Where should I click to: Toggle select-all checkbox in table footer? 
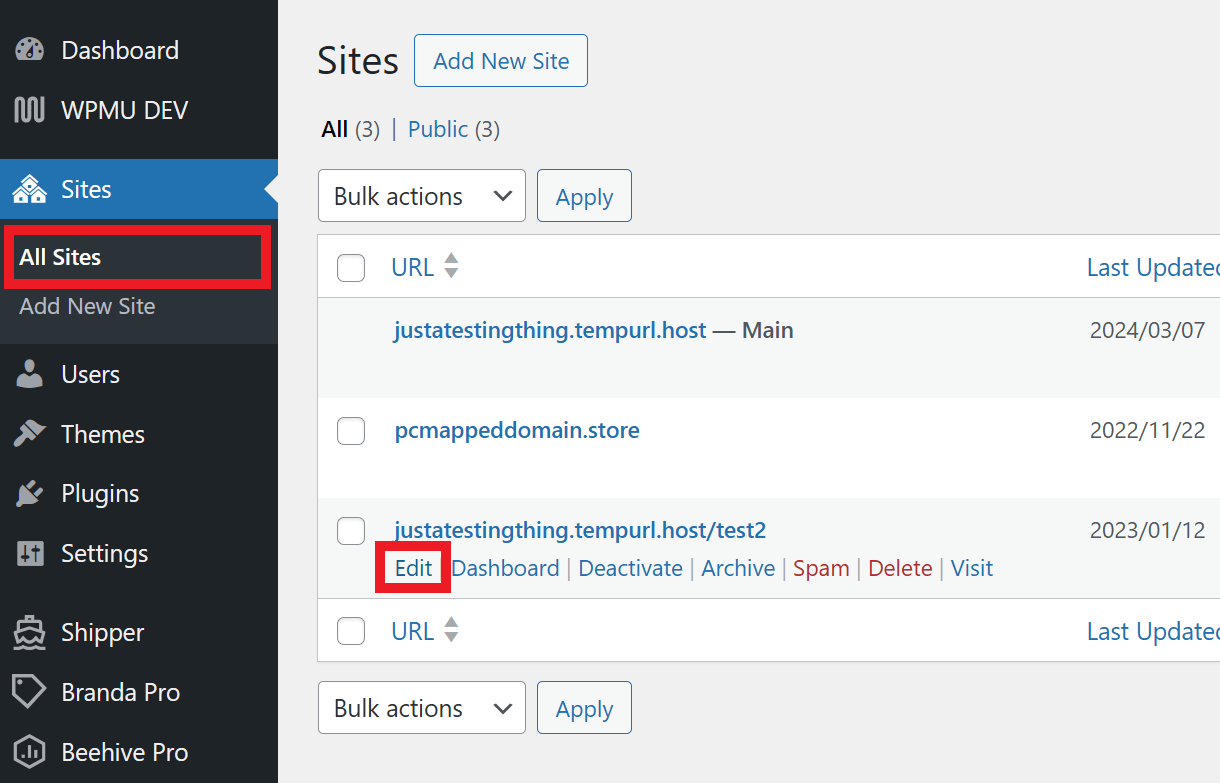[351, 631]
